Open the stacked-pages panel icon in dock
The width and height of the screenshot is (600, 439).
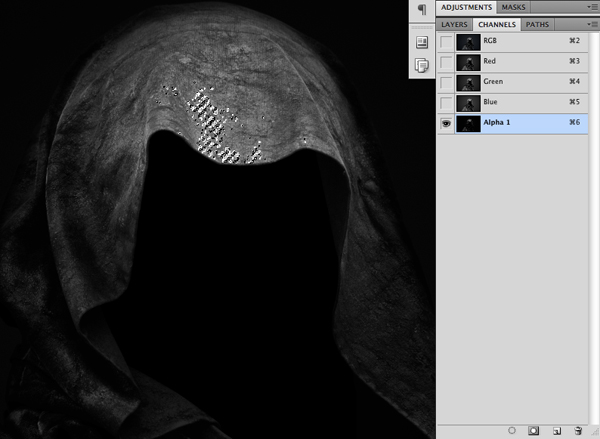tap(421, 66)
